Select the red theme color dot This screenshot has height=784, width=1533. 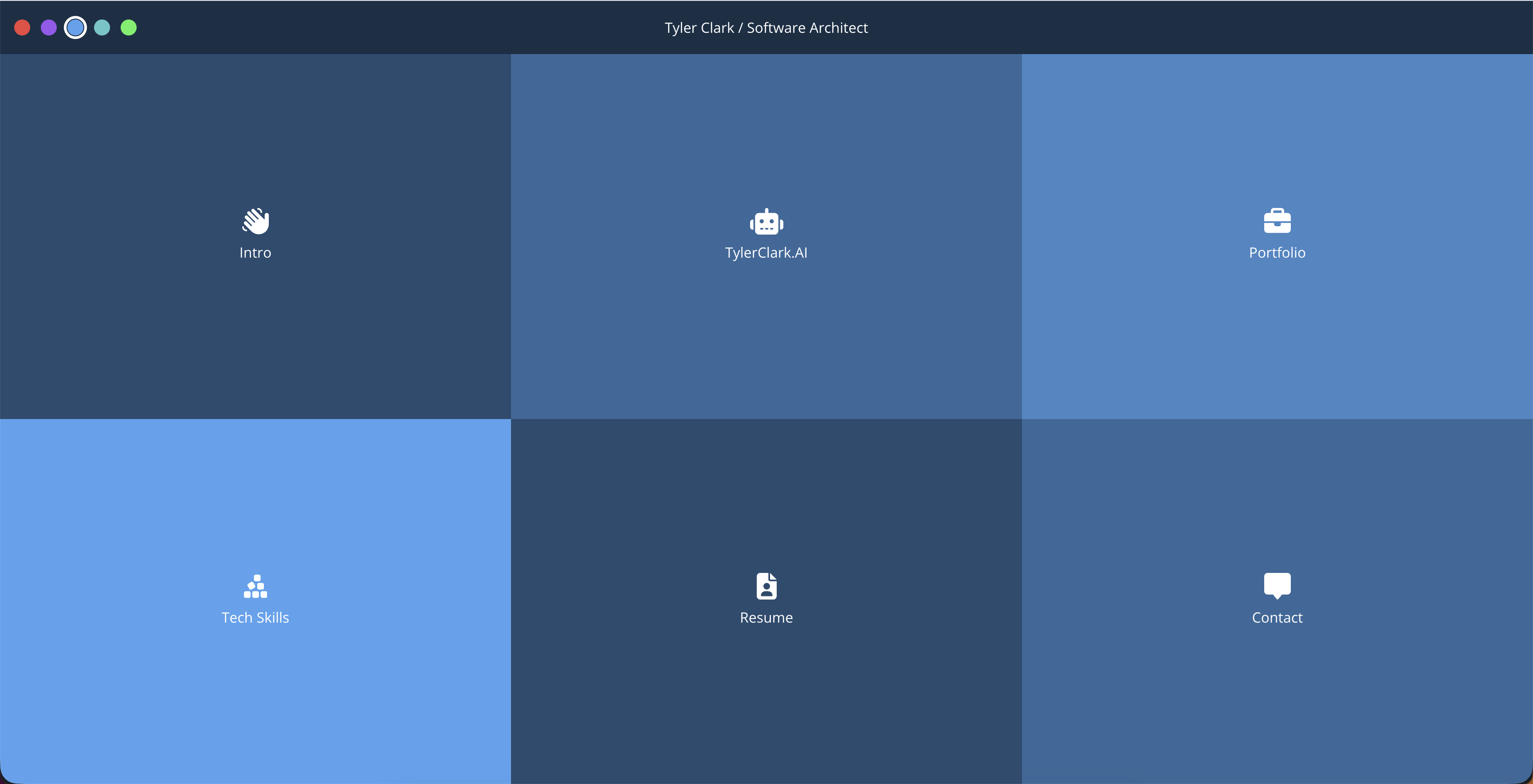[x=22, y=27]
